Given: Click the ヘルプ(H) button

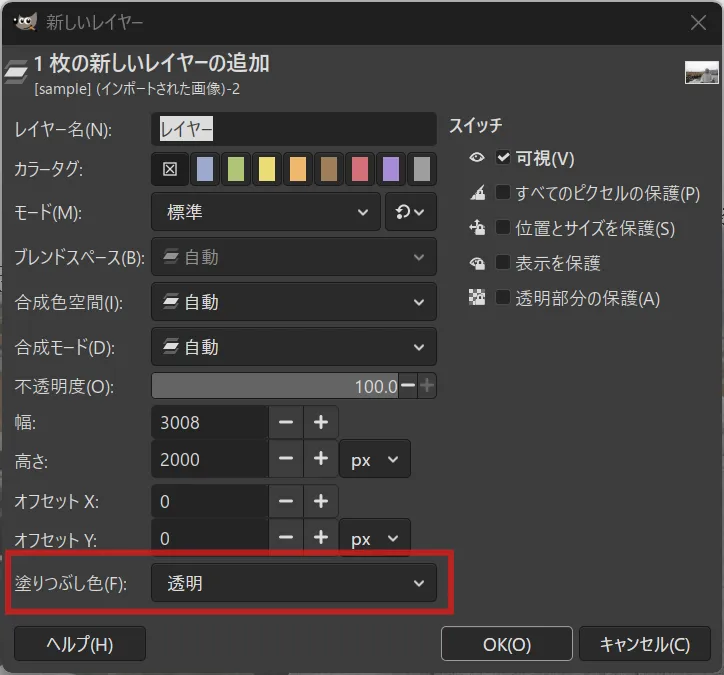Looking at the screenshot, I should [80, 644].
